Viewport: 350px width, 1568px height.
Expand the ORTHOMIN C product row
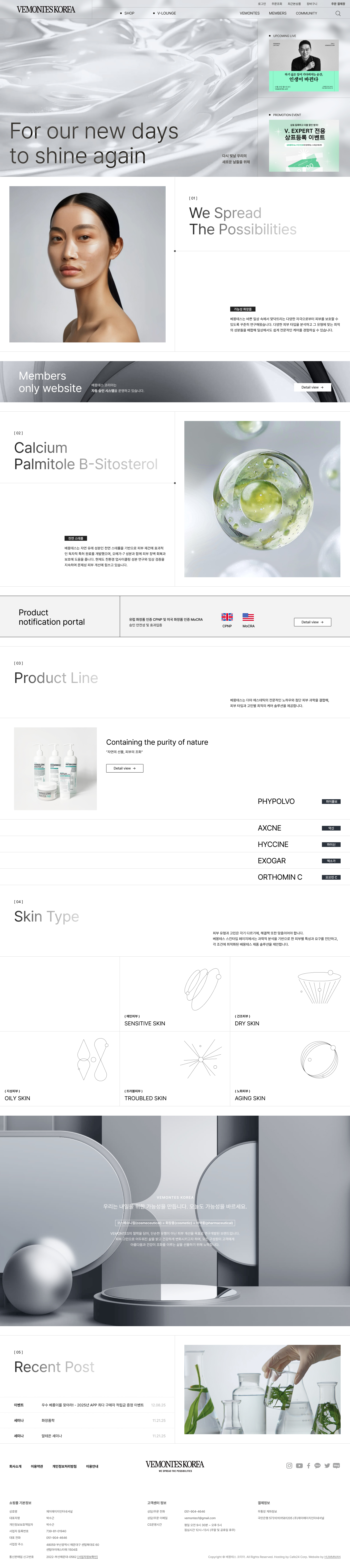(280, 877)
